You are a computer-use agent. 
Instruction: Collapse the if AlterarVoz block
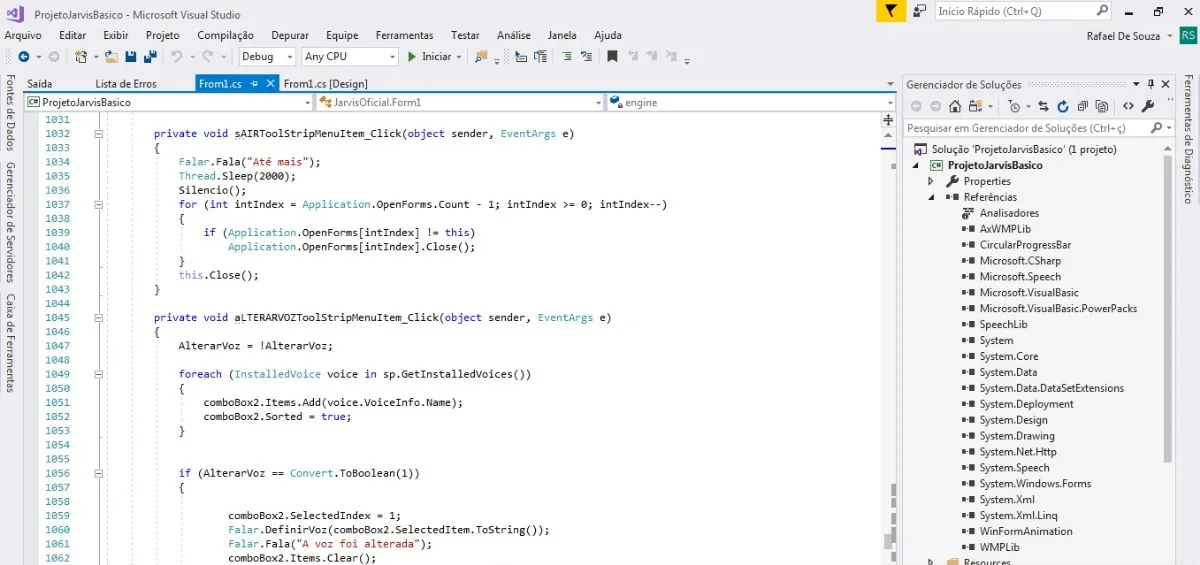pos(98,473)
